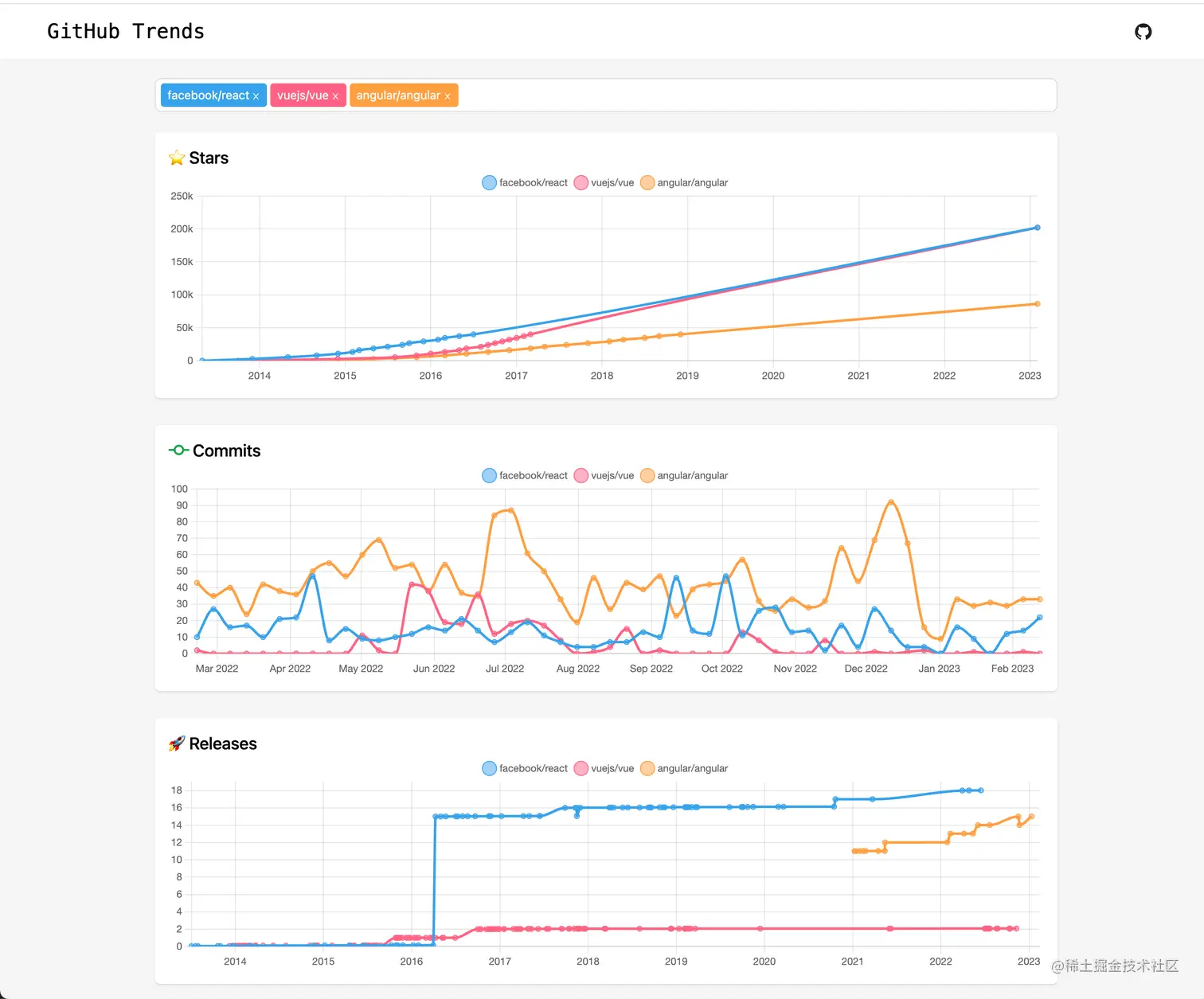Remove the facebook/react repository tag
The width and height of the screenshot is (1204, 999).
256,95
